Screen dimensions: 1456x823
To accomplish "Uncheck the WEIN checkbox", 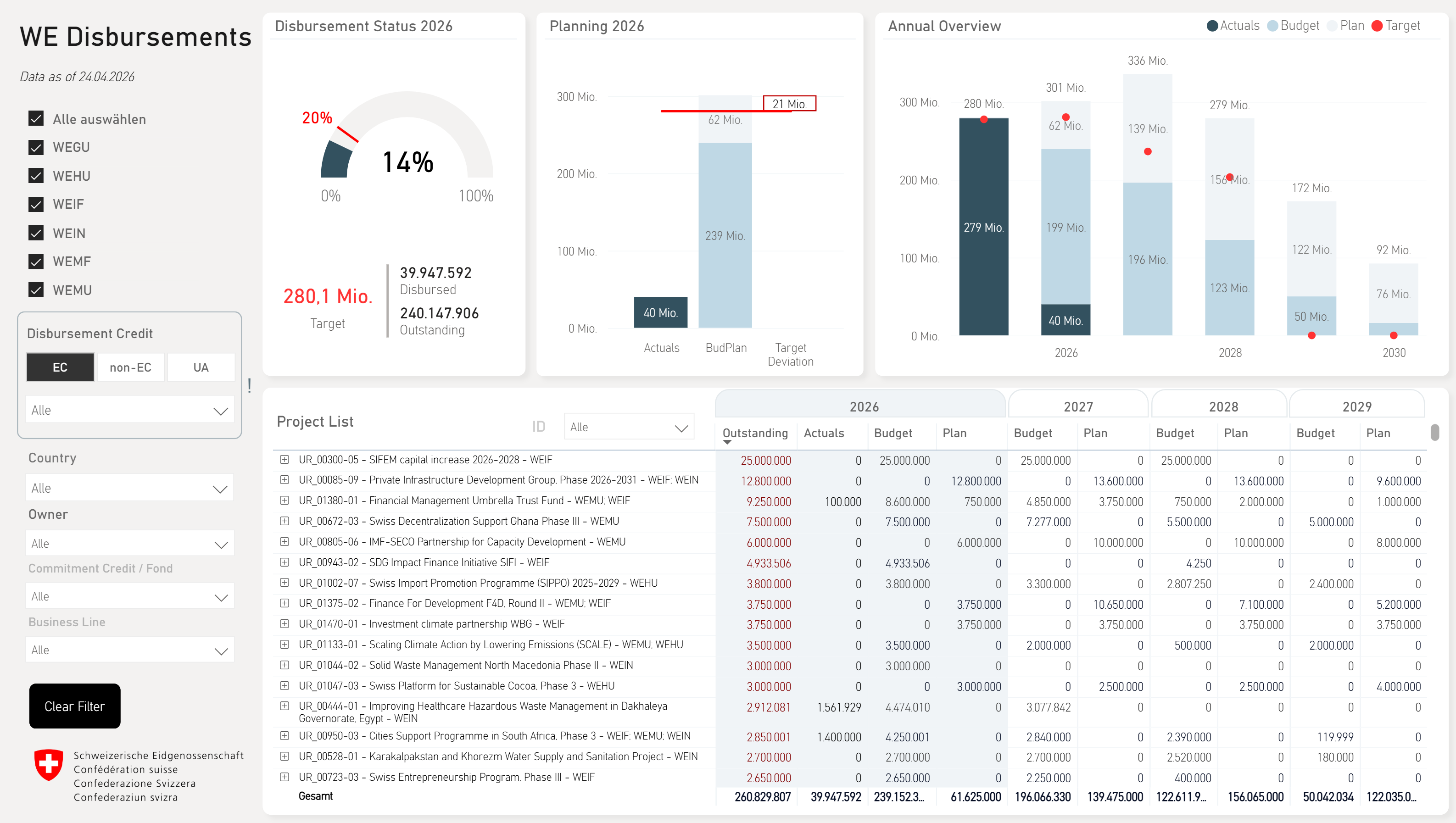I will tap(36, 233).
